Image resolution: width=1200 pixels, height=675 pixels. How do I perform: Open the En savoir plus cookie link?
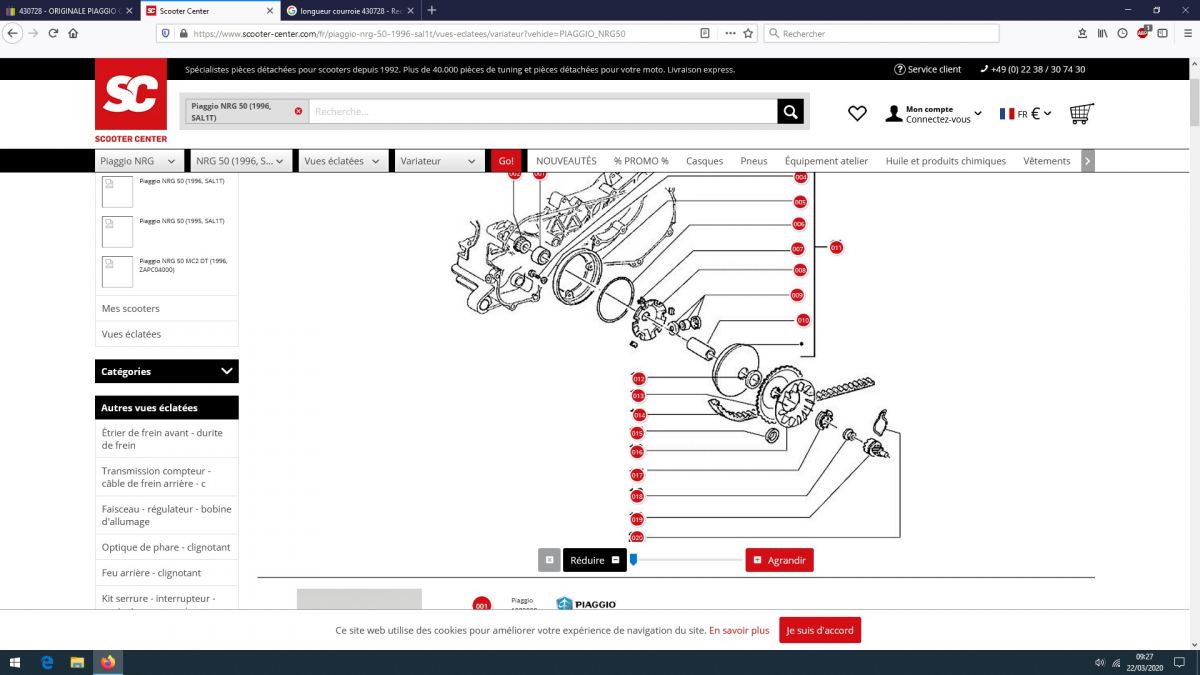coord(739,630)
